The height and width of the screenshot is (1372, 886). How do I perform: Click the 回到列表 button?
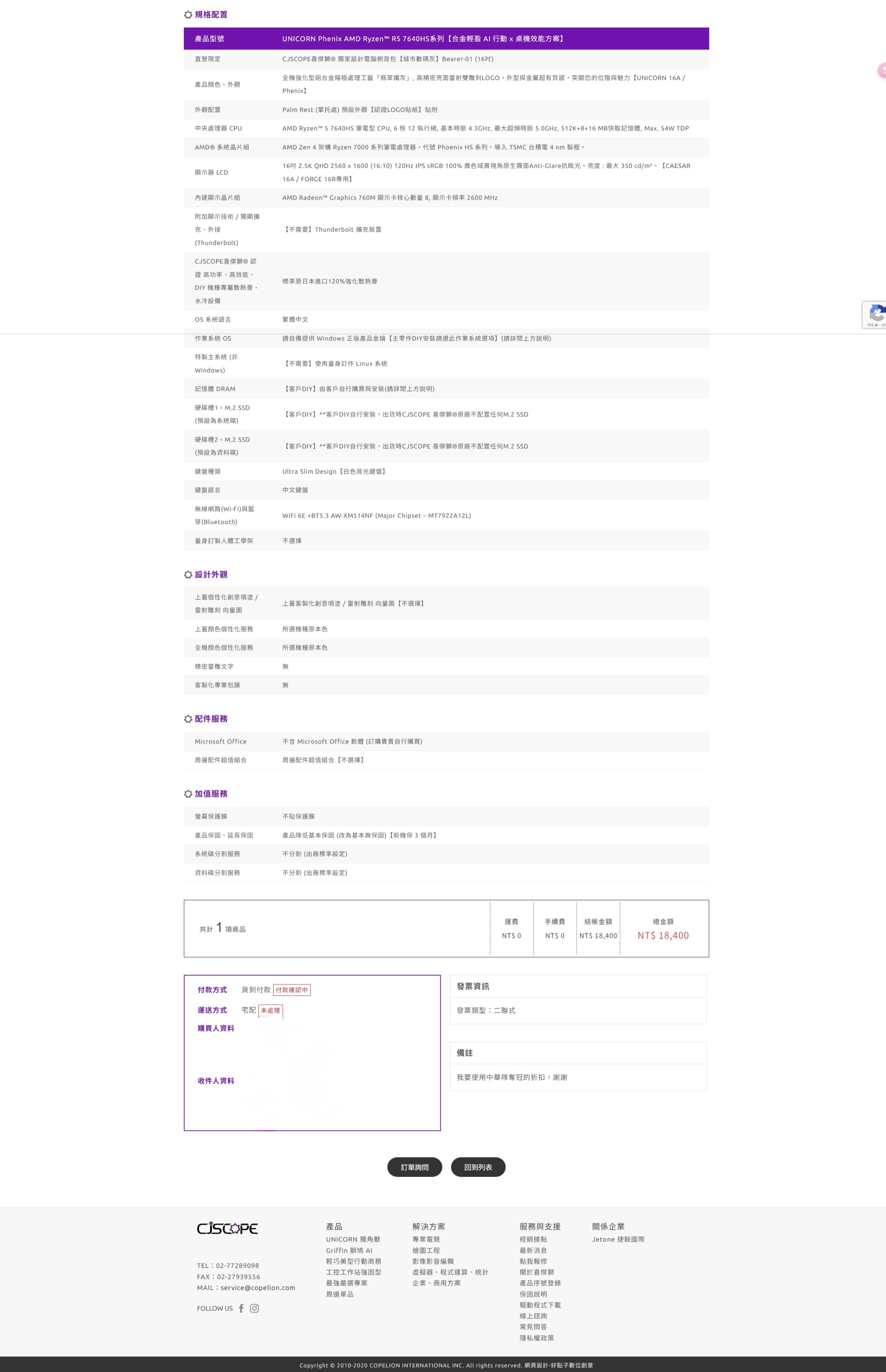[x=478, y=1167]
